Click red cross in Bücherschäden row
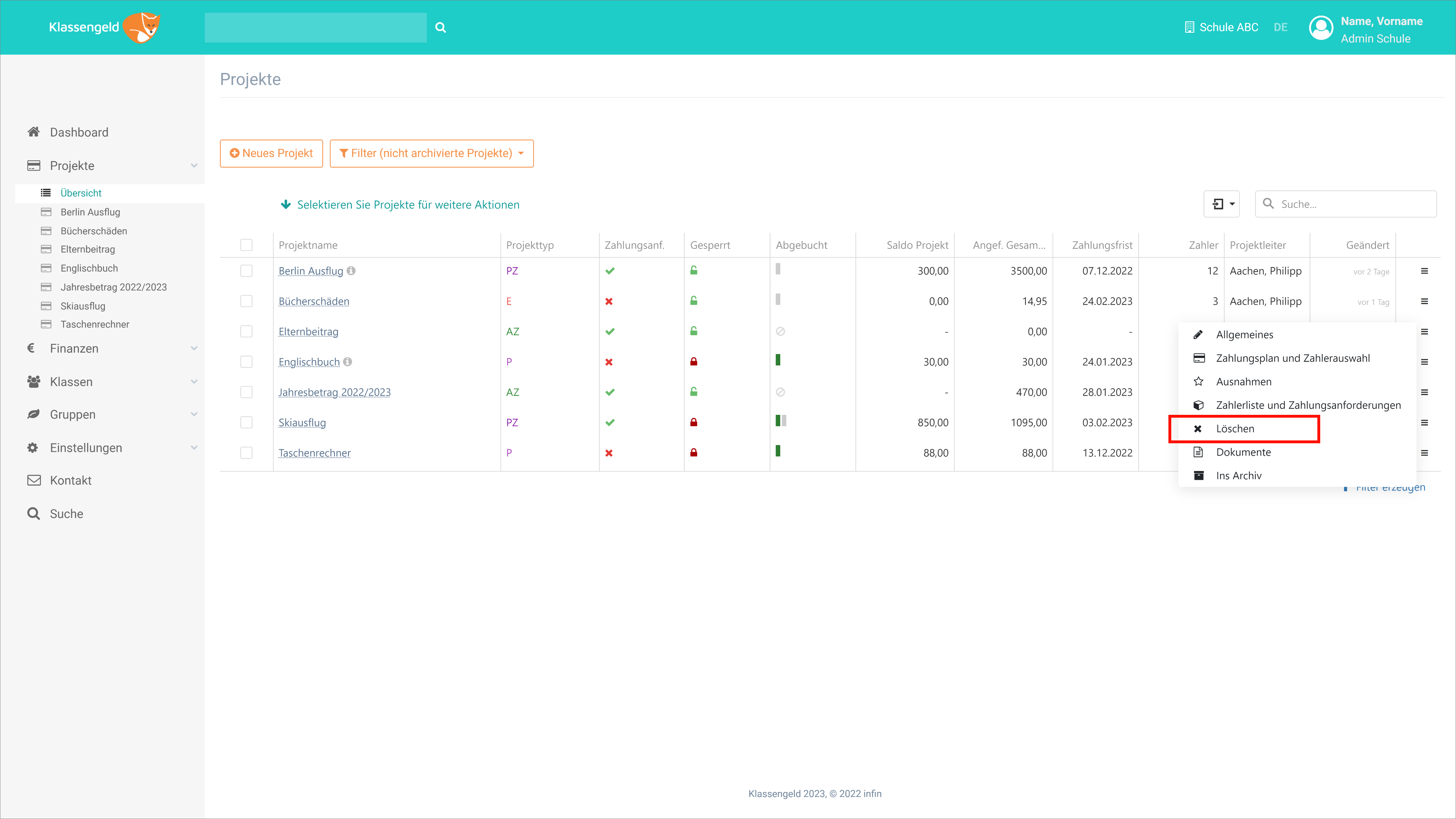The width and height of the screenshot is (1456, 819). point(609,301)
